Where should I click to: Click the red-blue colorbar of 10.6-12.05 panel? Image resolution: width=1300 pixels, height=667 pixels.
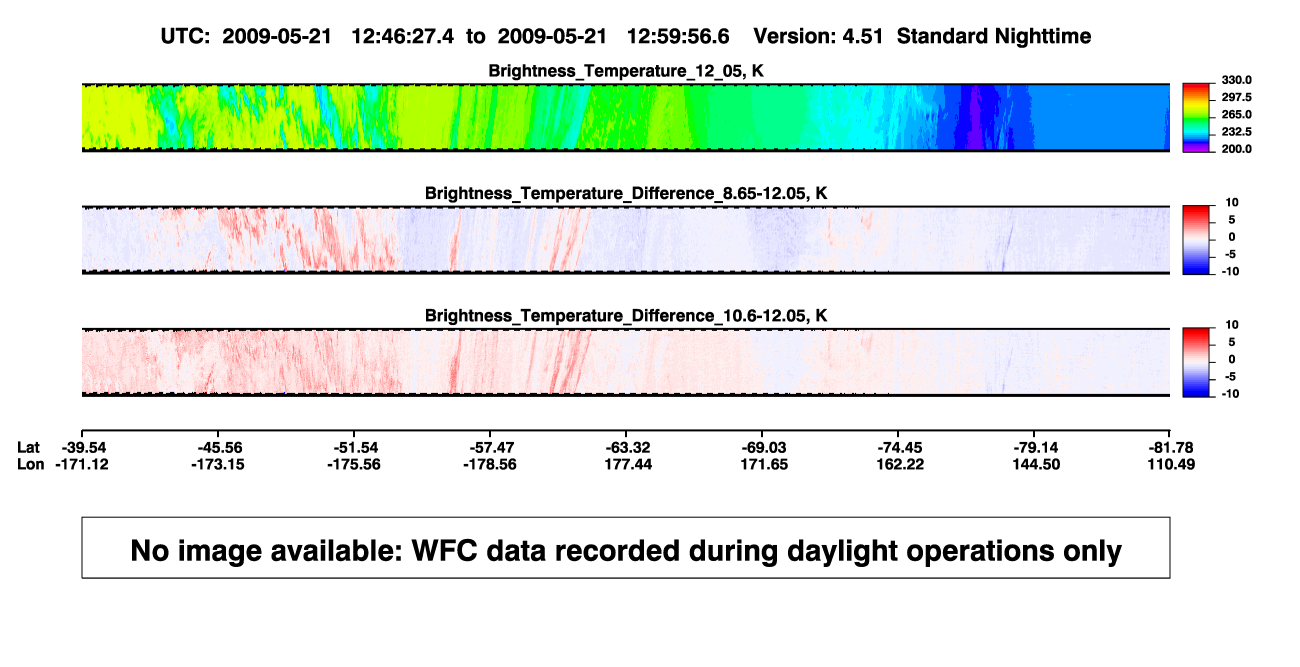click(1197, 362)
